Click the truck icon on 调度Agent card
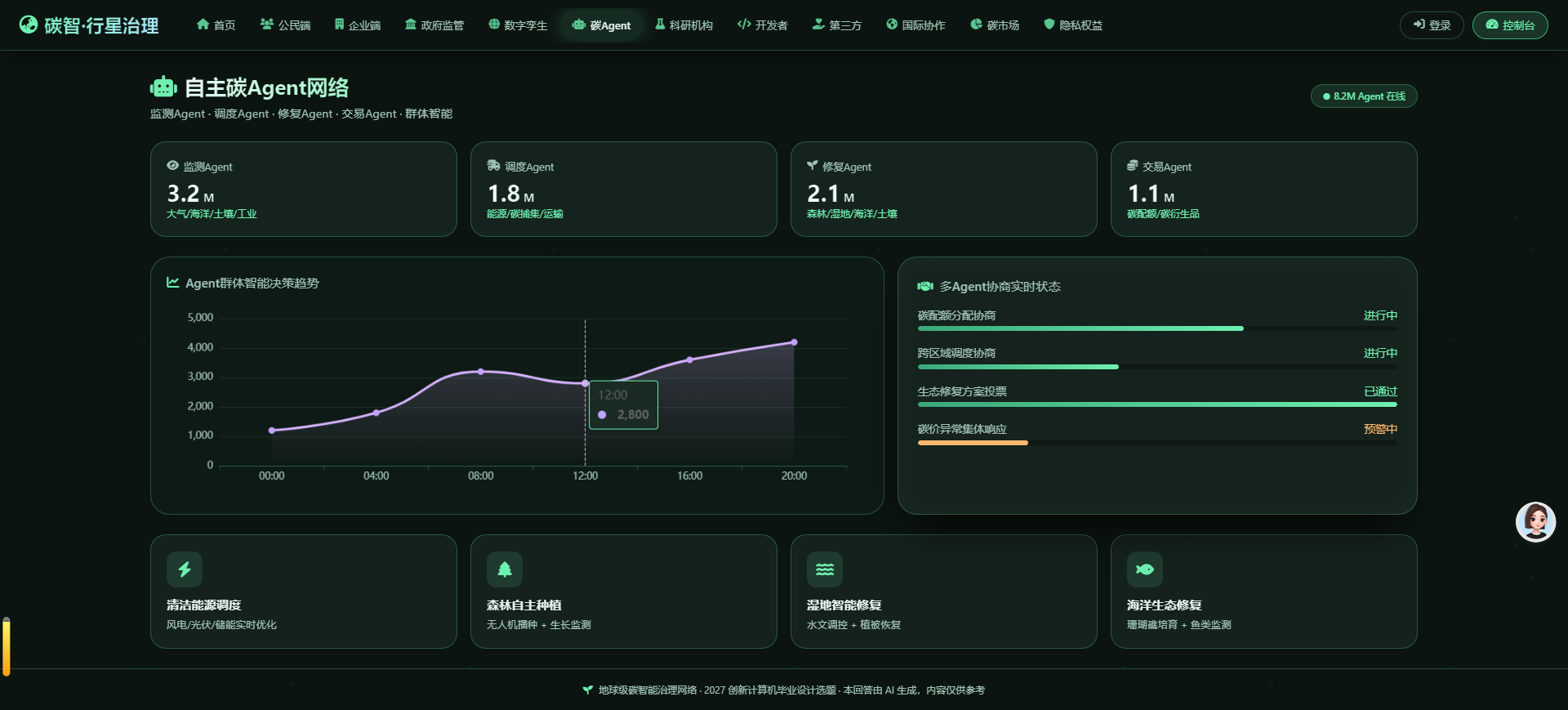Viewport: 1568px width, 710px height. click(x=493, y=165)
